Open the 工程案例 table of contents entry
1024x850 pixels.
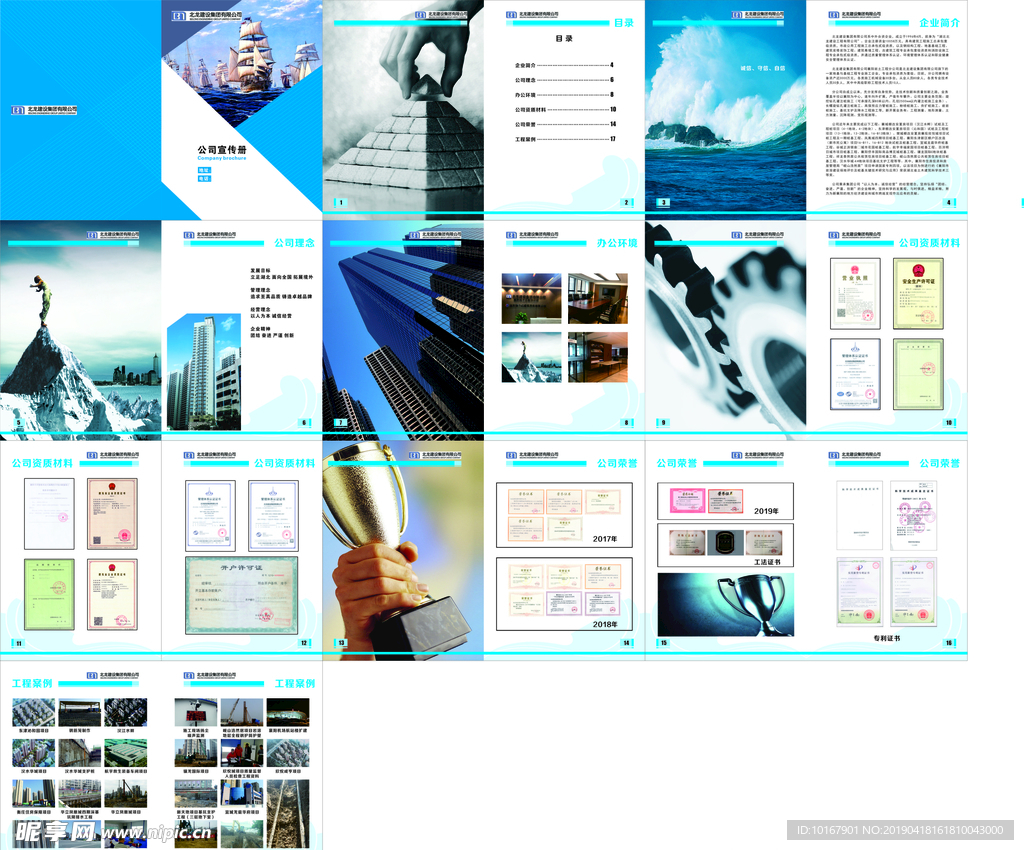click(x=564, y=139)
